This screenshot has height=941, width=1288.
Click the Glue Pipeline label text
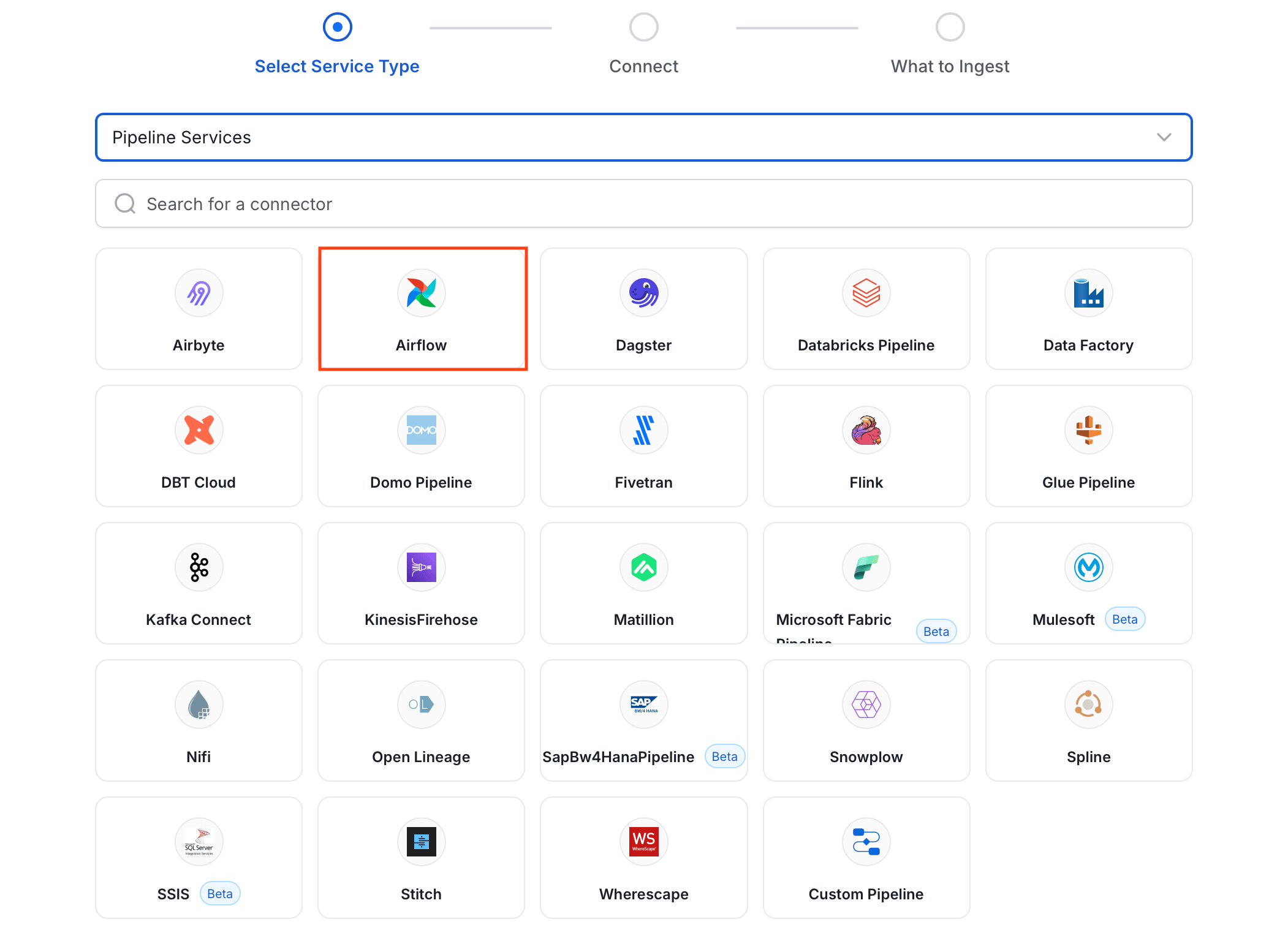click(x=1089, y=483)
